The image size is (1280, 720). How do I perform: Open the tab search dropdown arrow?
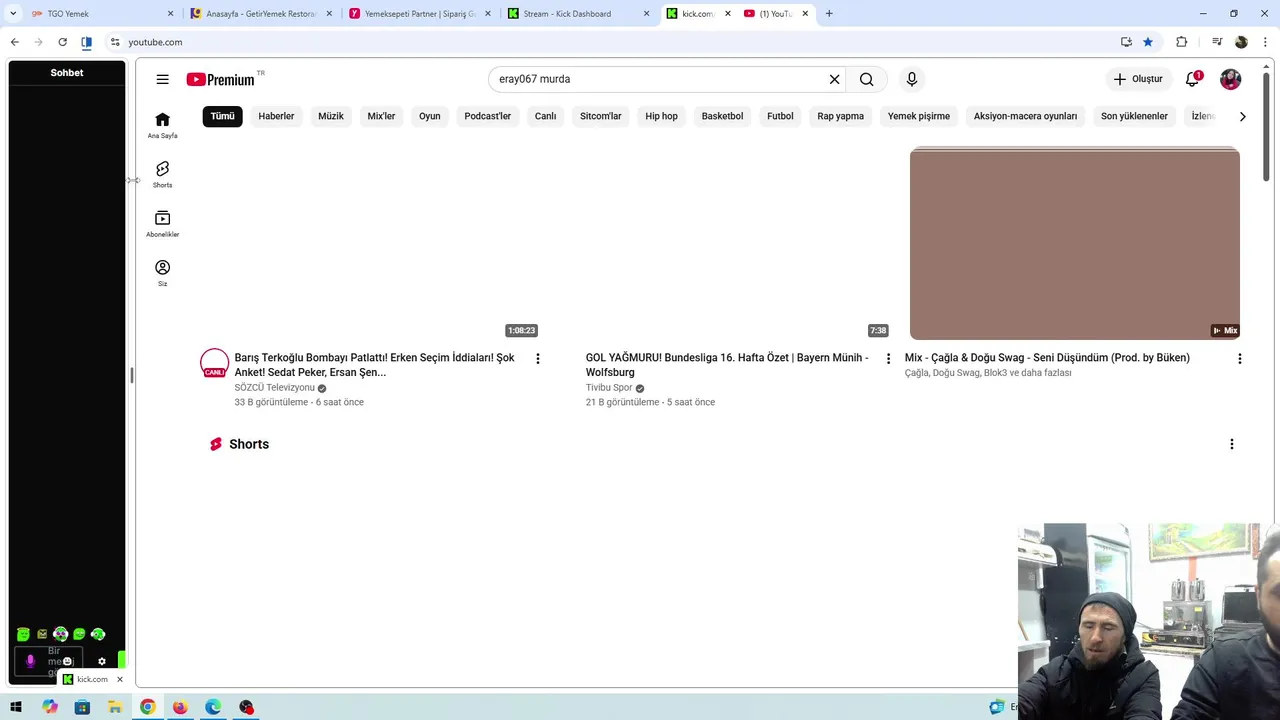coord(13,14)
